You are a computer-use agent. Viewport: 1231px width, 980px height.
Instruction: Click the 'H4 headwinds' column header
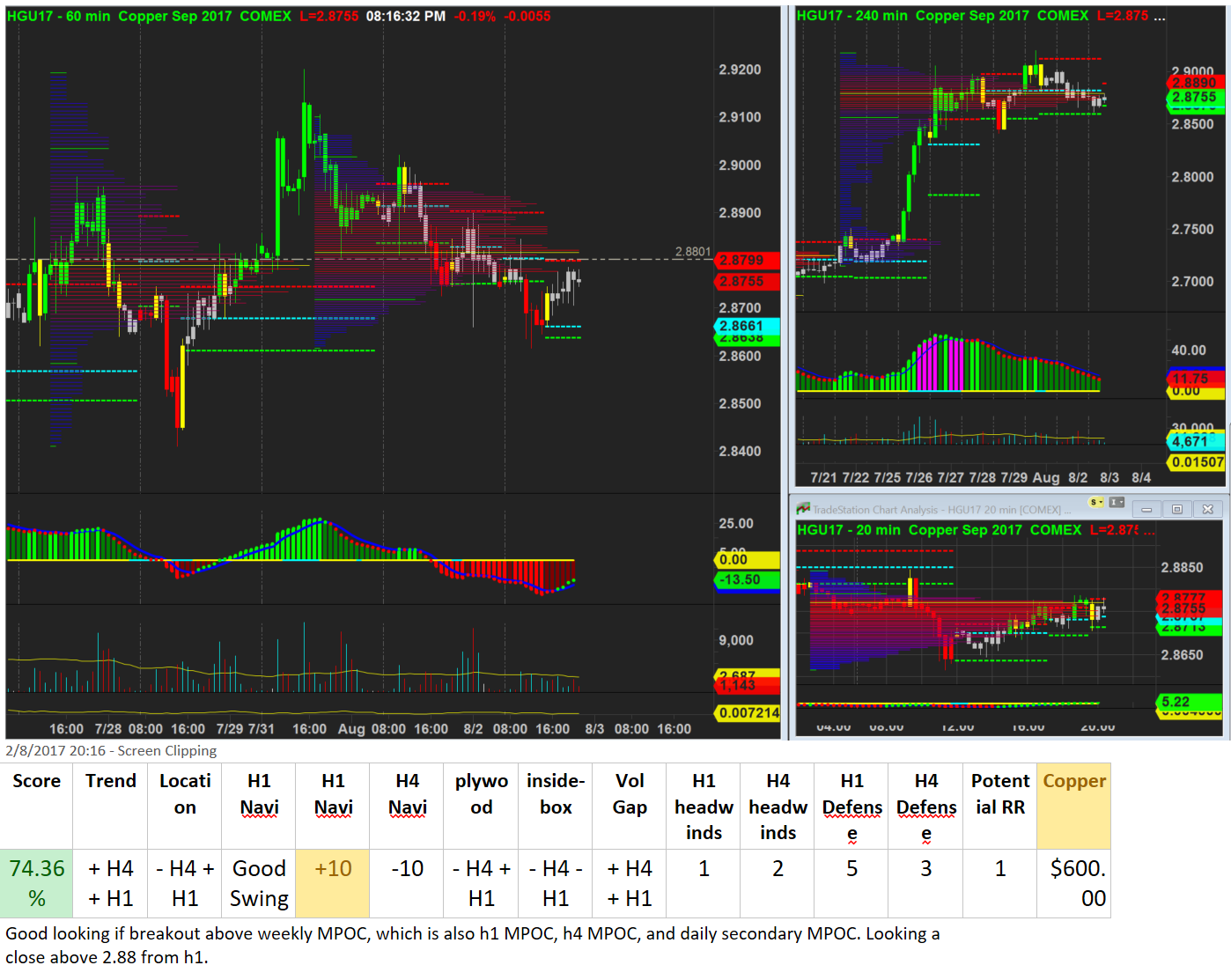[x=778, y=807]
